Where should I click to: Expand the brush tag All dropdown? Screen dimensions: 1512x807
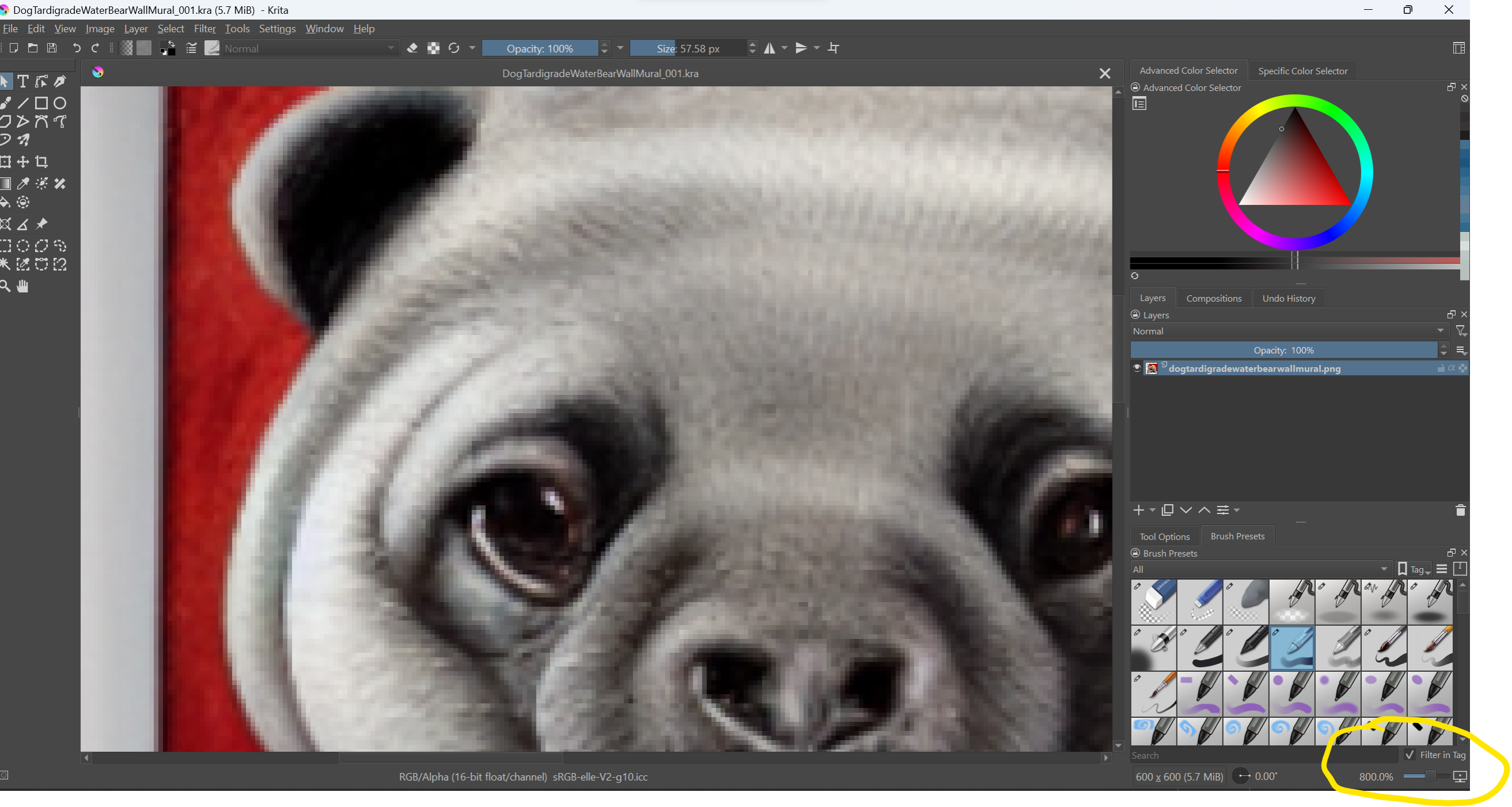pyautogui.click(x=1260, y=569)
